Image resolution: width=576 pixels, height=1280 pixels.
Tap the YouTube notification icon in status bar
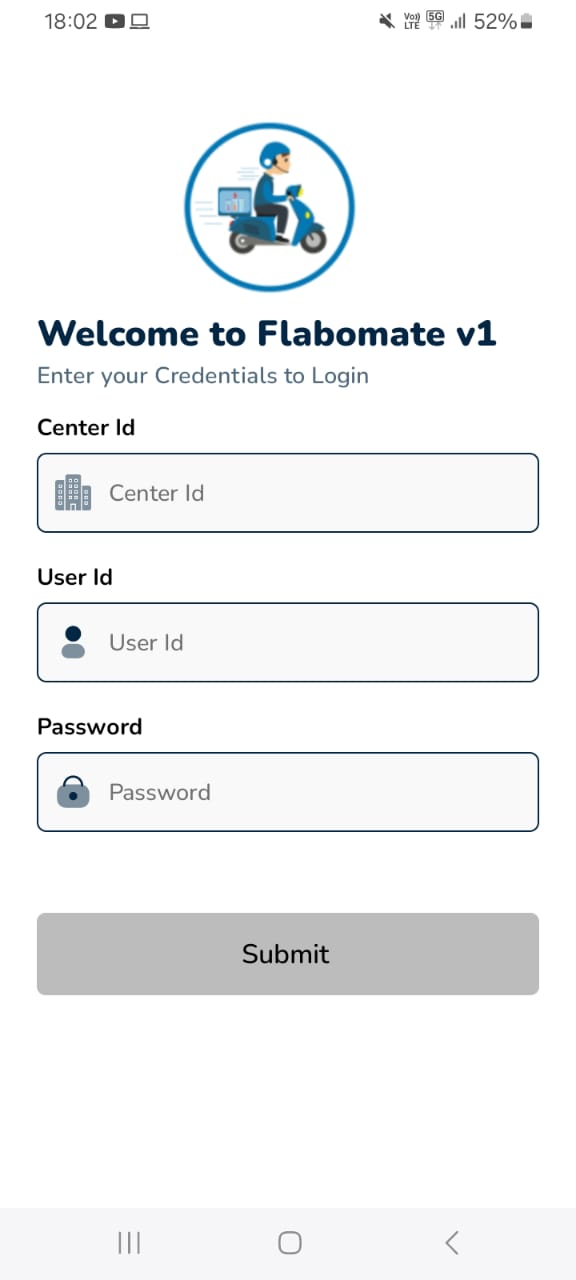coord(114,21)
